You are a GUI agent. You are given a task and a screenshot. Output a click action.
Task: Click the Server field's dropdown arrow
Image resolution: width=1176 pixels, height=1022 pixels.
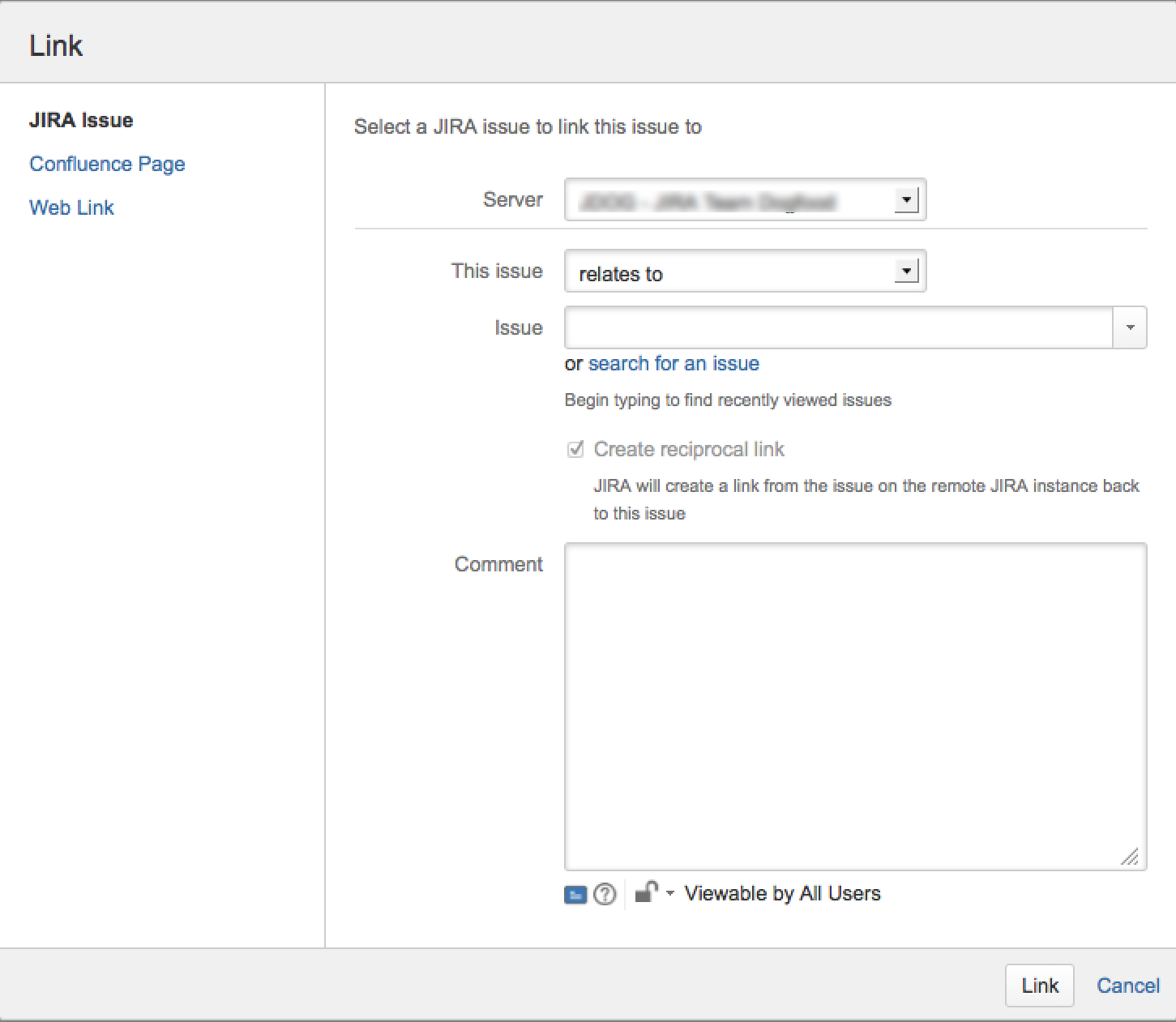(906, 200)
